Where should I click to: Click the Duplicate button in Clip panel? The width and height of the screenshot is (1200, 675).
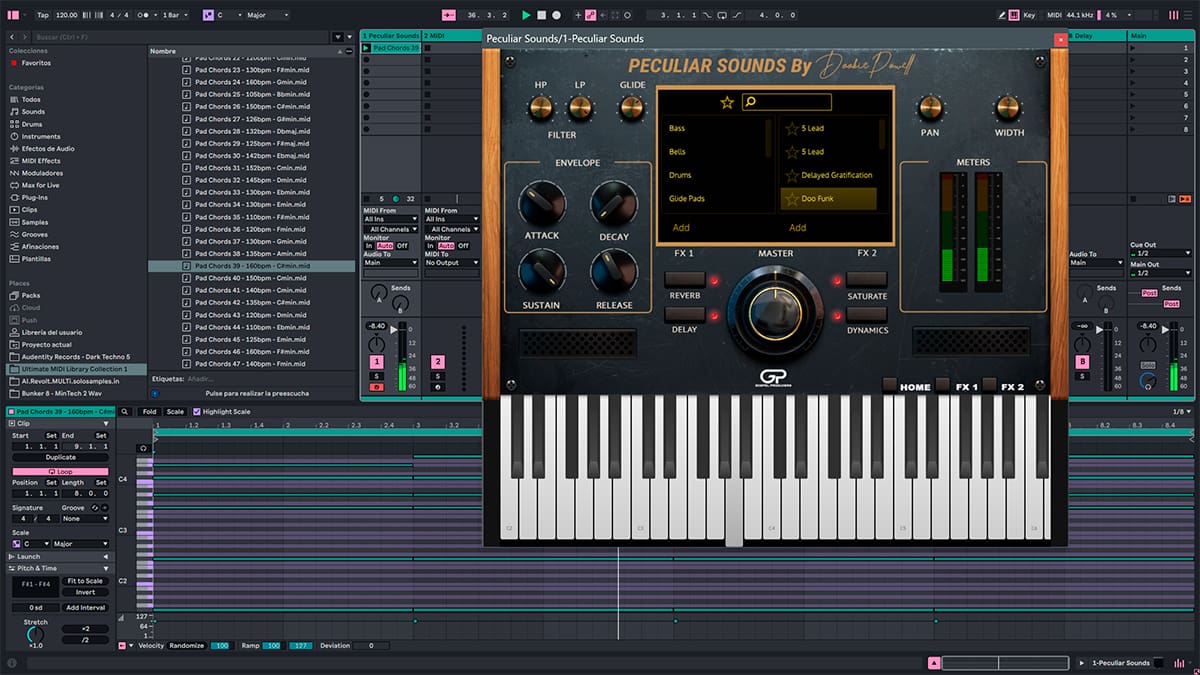pyautogui.click(x=61, y=457)
